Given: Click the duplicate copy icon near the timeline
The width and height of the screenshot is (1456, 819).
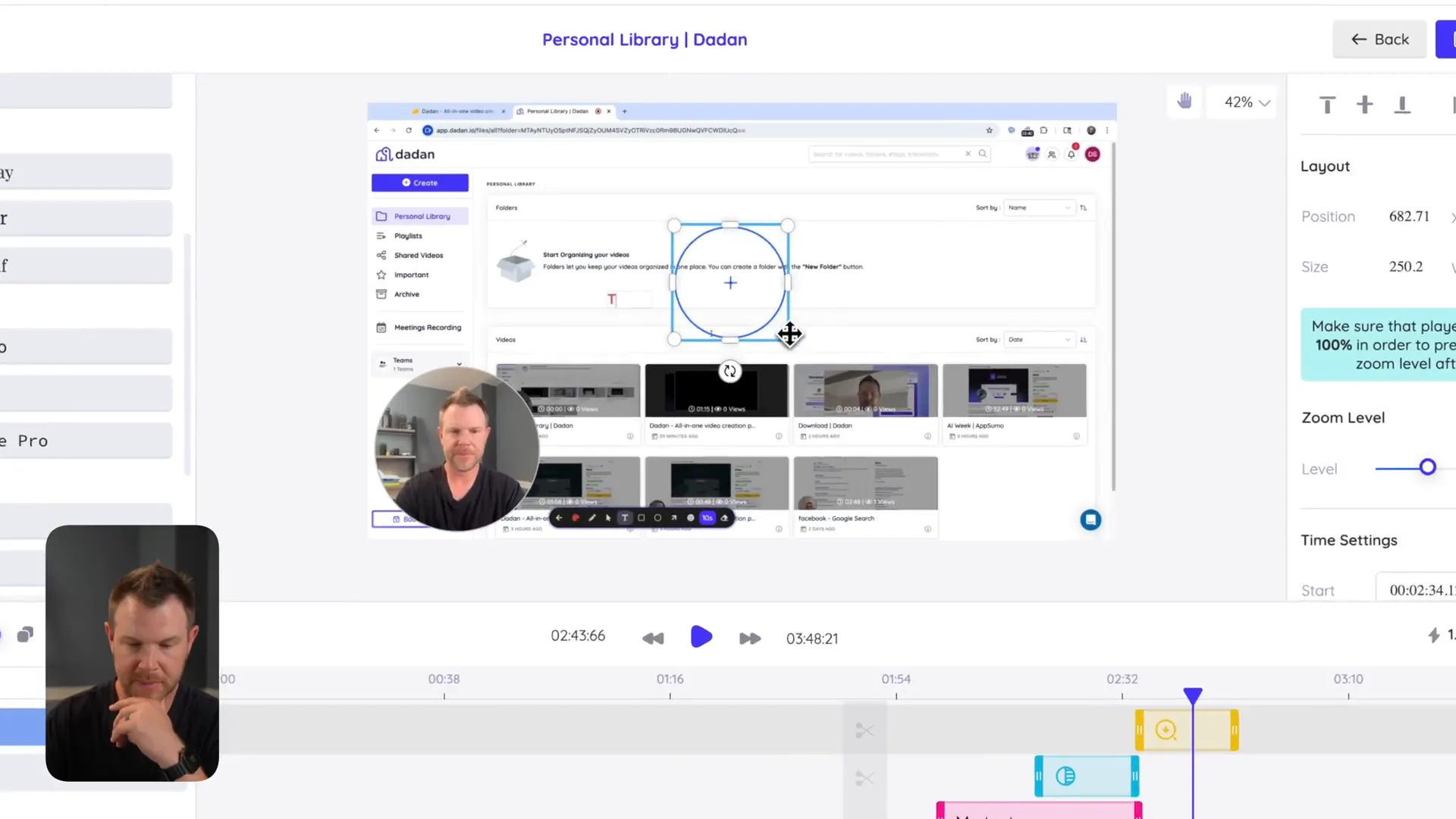Looking at the screenshot, I should point(25,634).
